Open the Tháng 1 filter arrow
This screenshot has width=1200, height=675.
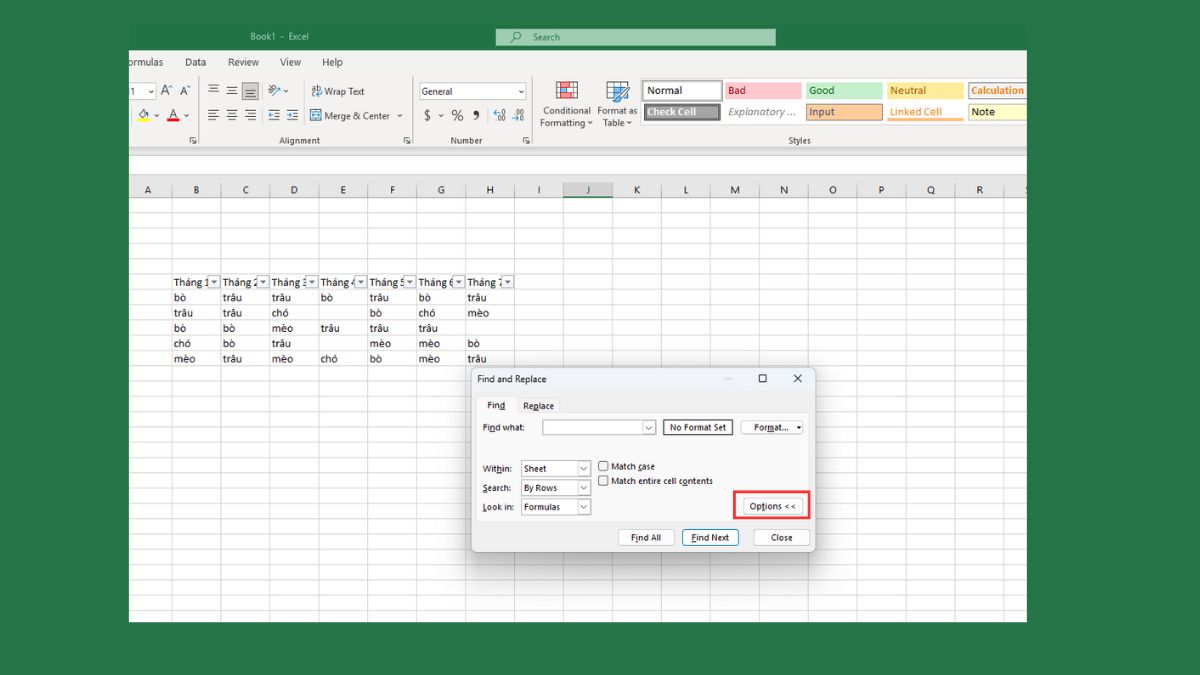pos(214,281)
